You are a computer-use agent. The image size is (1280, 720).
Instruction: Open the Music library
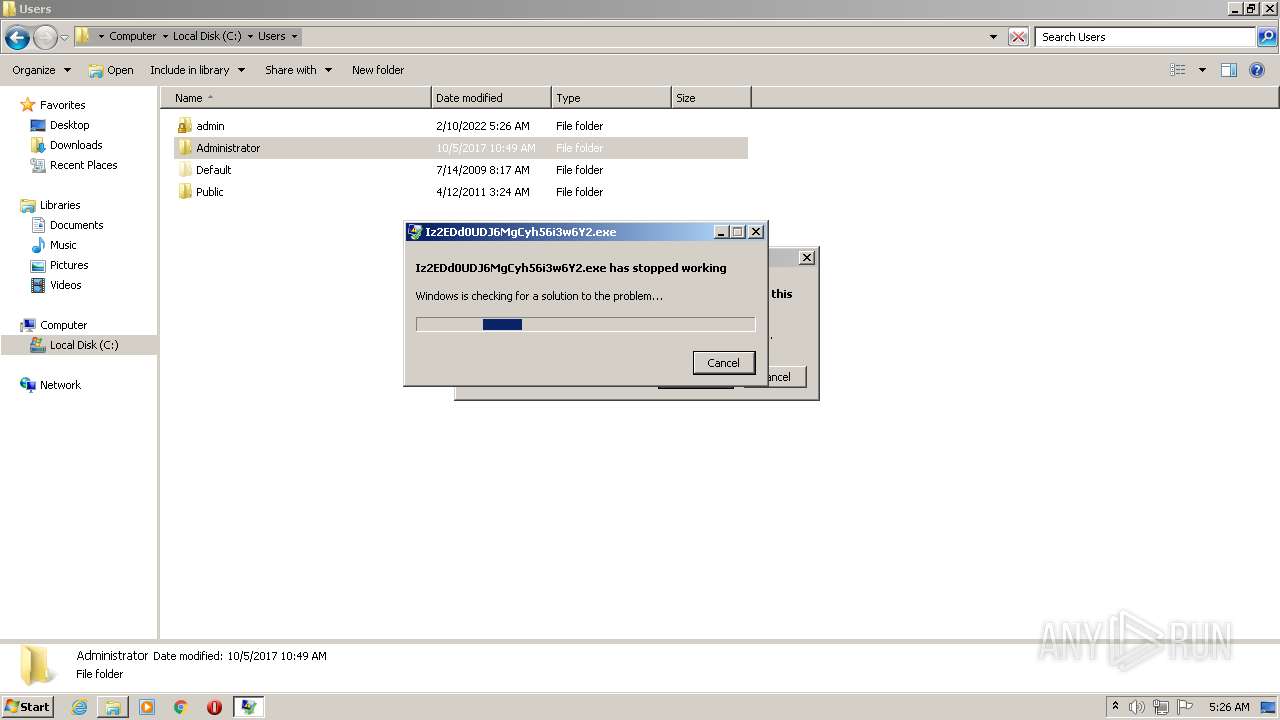point(63,245)
